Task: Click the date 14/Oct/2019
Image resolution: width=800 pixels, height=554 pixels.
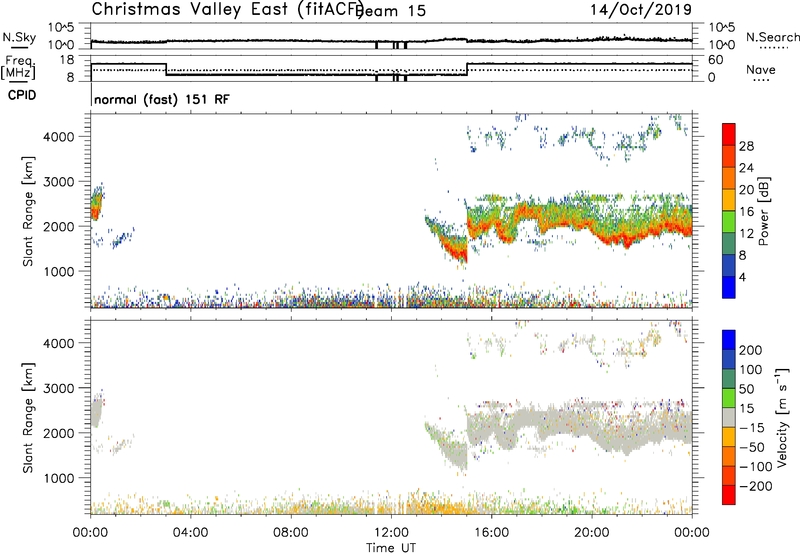Action: click(641, 9)
